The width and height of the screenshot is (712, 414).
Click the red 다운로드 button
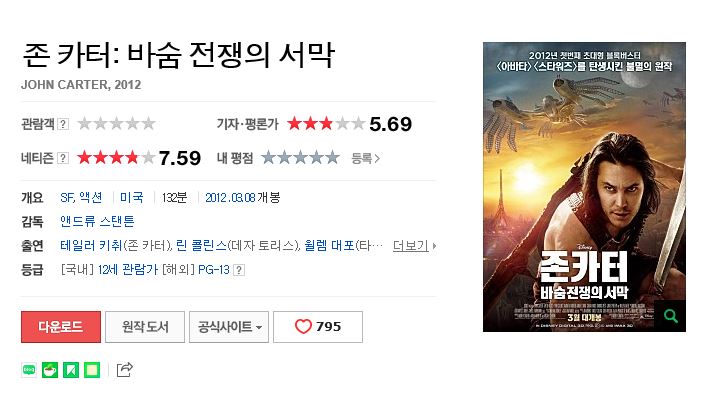[61, 327]
